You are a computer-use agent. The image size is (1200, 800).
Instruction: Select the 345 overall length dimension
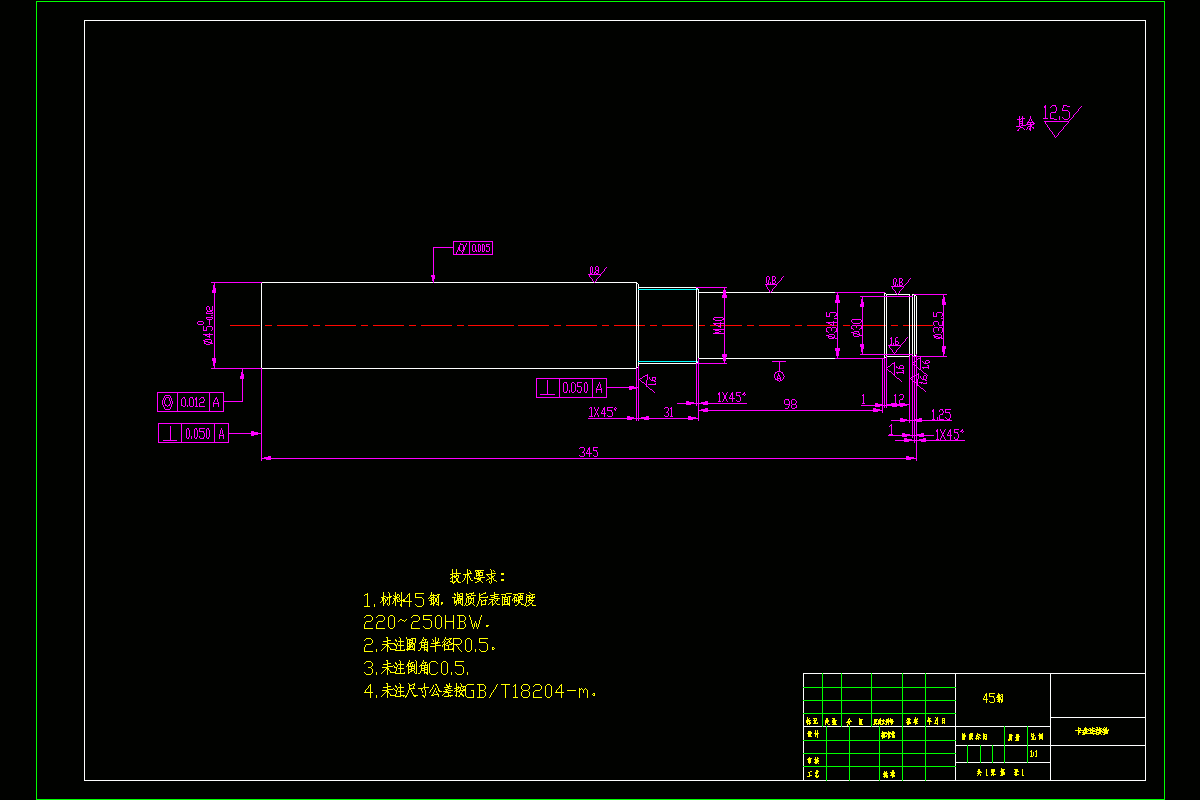click(x=588, y=453)
